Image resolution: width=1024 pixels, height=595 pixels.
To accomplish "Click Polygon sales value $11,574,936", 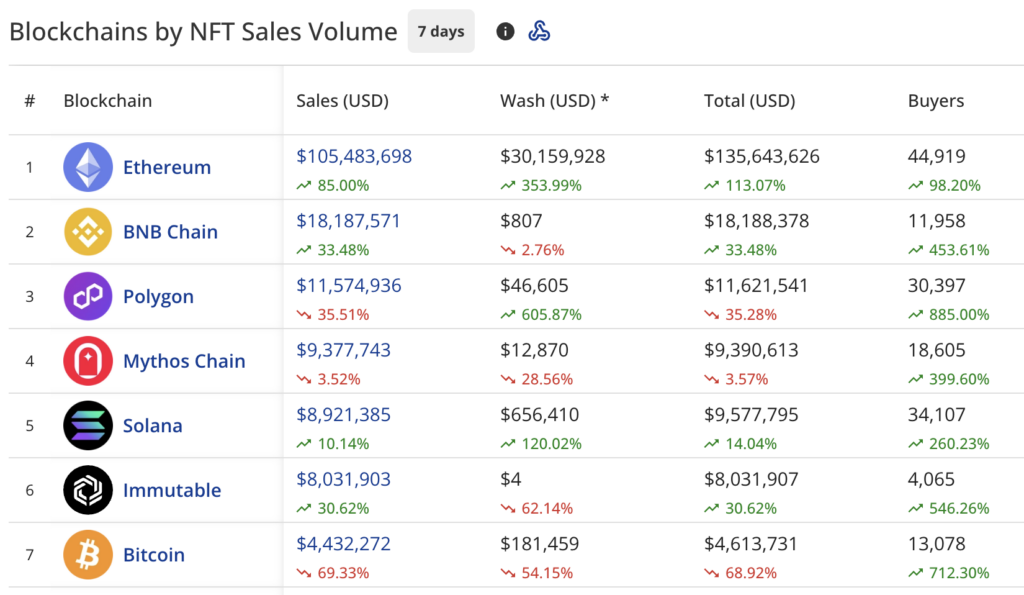I will tap(349, 286).
